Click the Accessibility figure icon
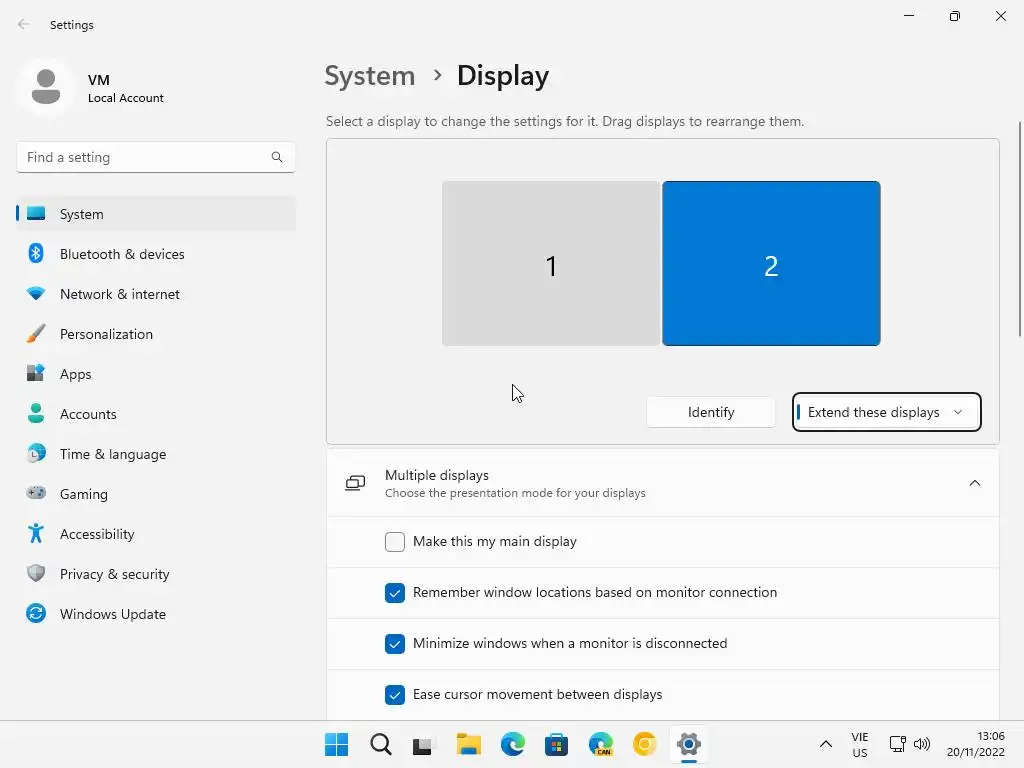The height and width of the screenshot is (768, 1024). (x=36, y=534)
